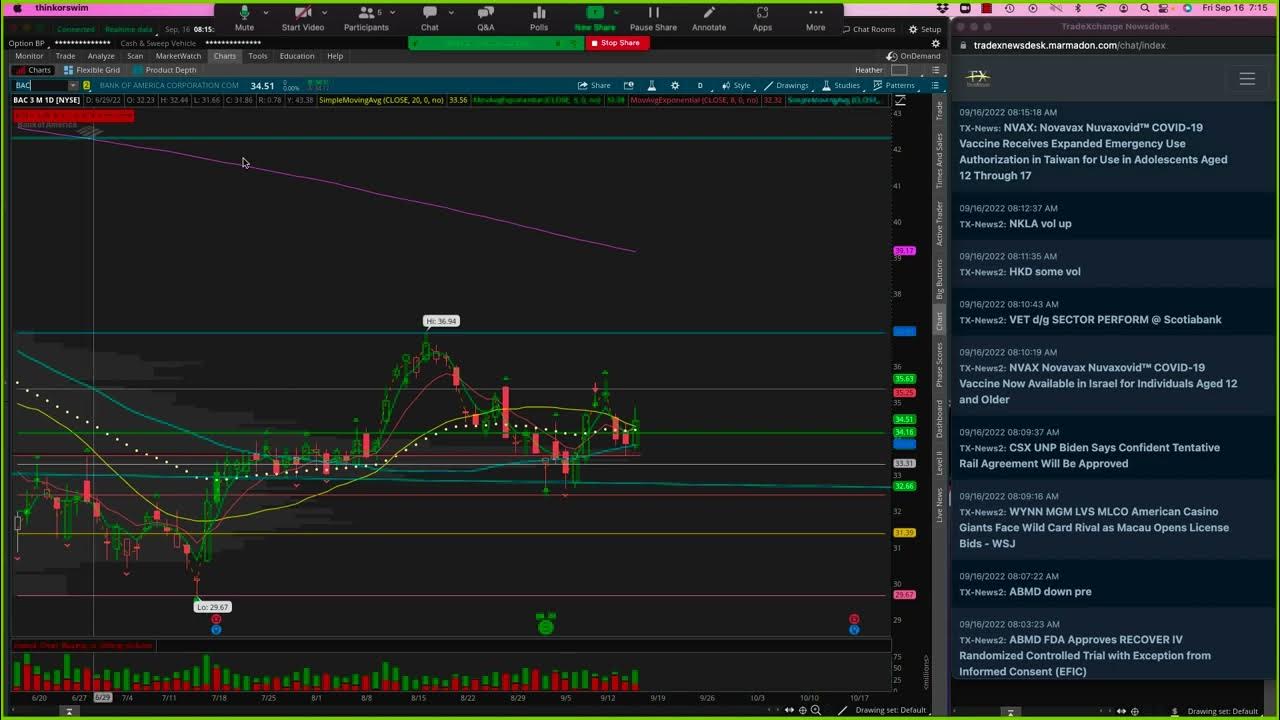Click the green earnings marker on the timeline
This screenshot has height=720, width=1280.
(x=545, y=626)
